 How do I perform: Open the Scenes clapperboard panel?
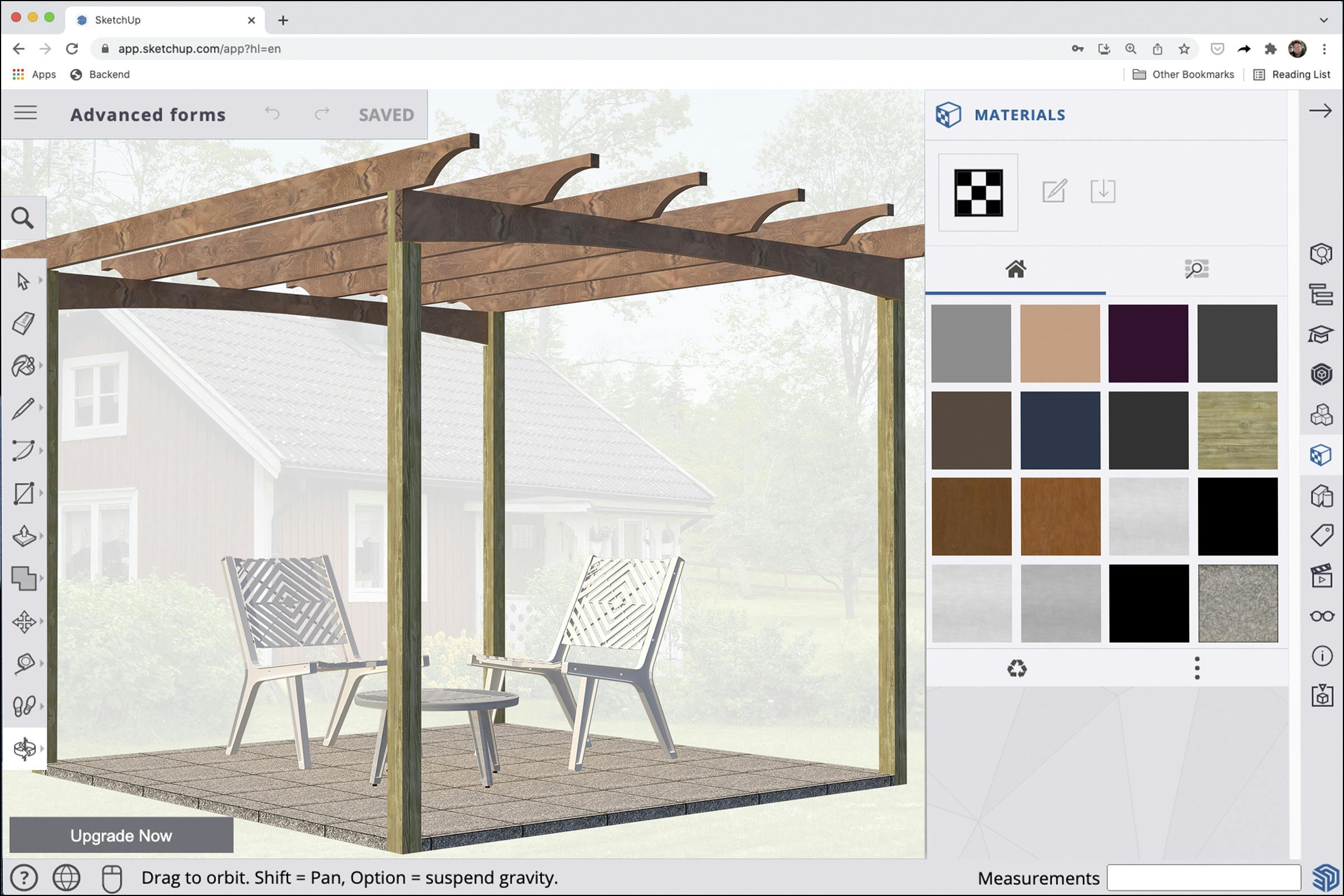(x=1321, y=576)
